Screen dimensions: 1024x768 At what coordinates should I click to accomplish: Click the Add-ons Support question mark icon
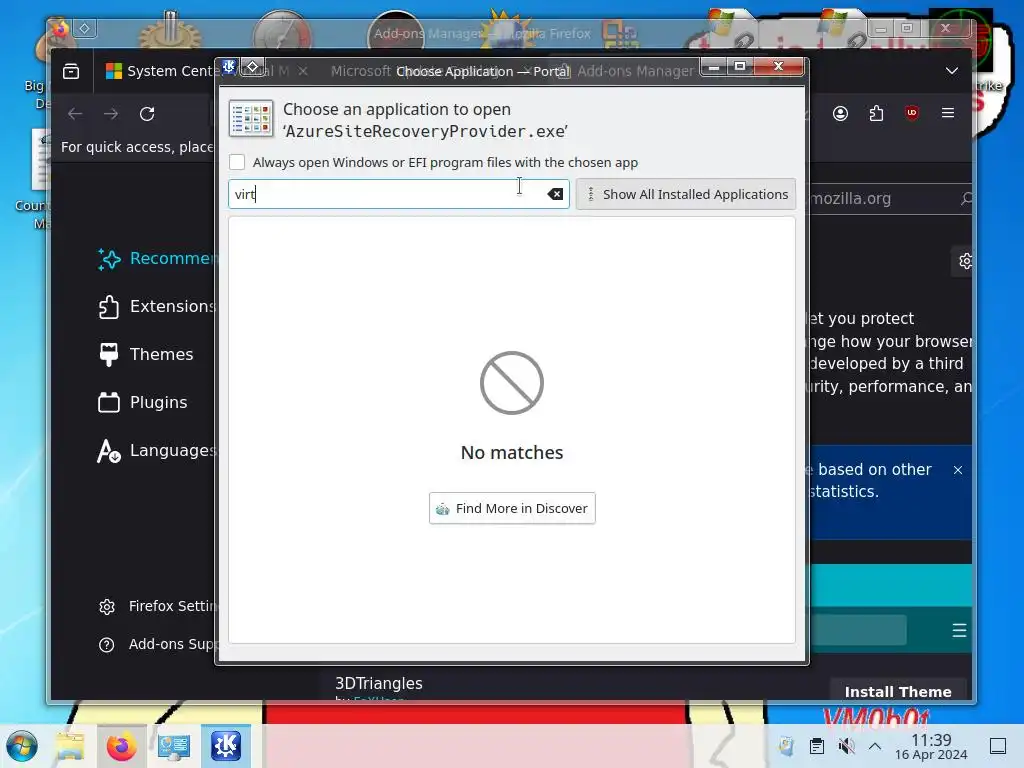click(106, 645)
